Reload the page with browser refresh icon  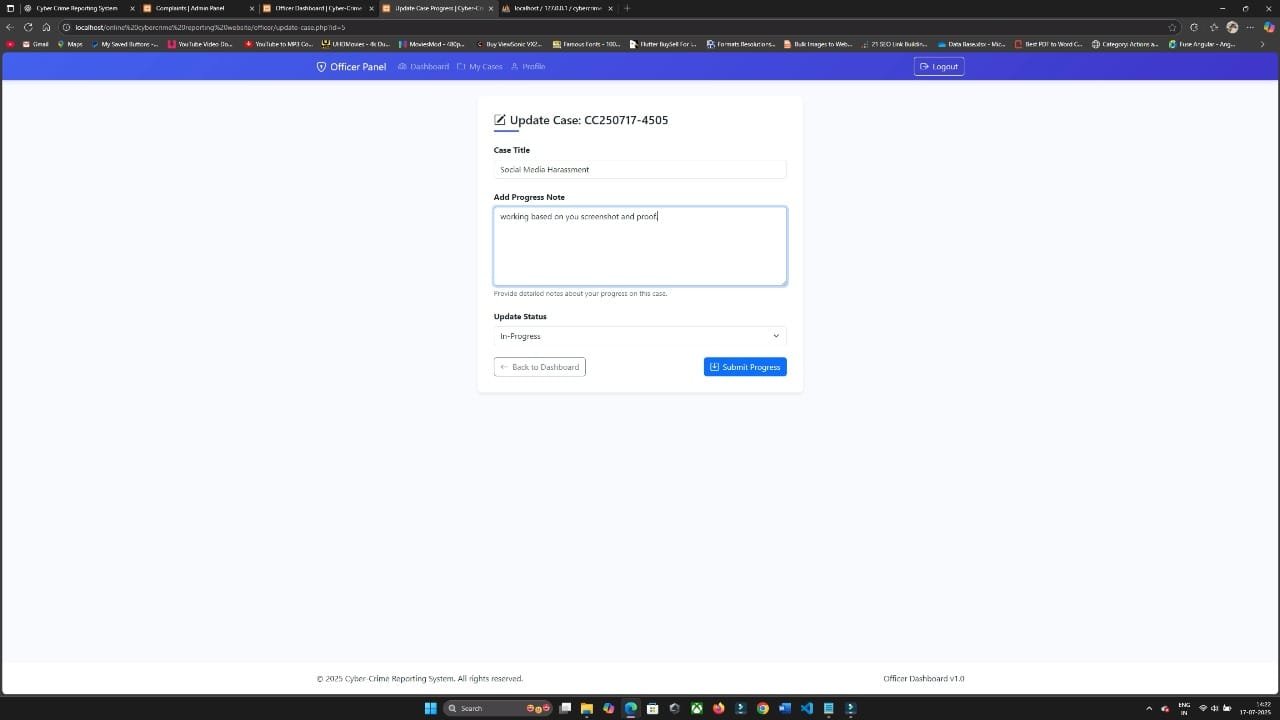(x=28, y=27)
